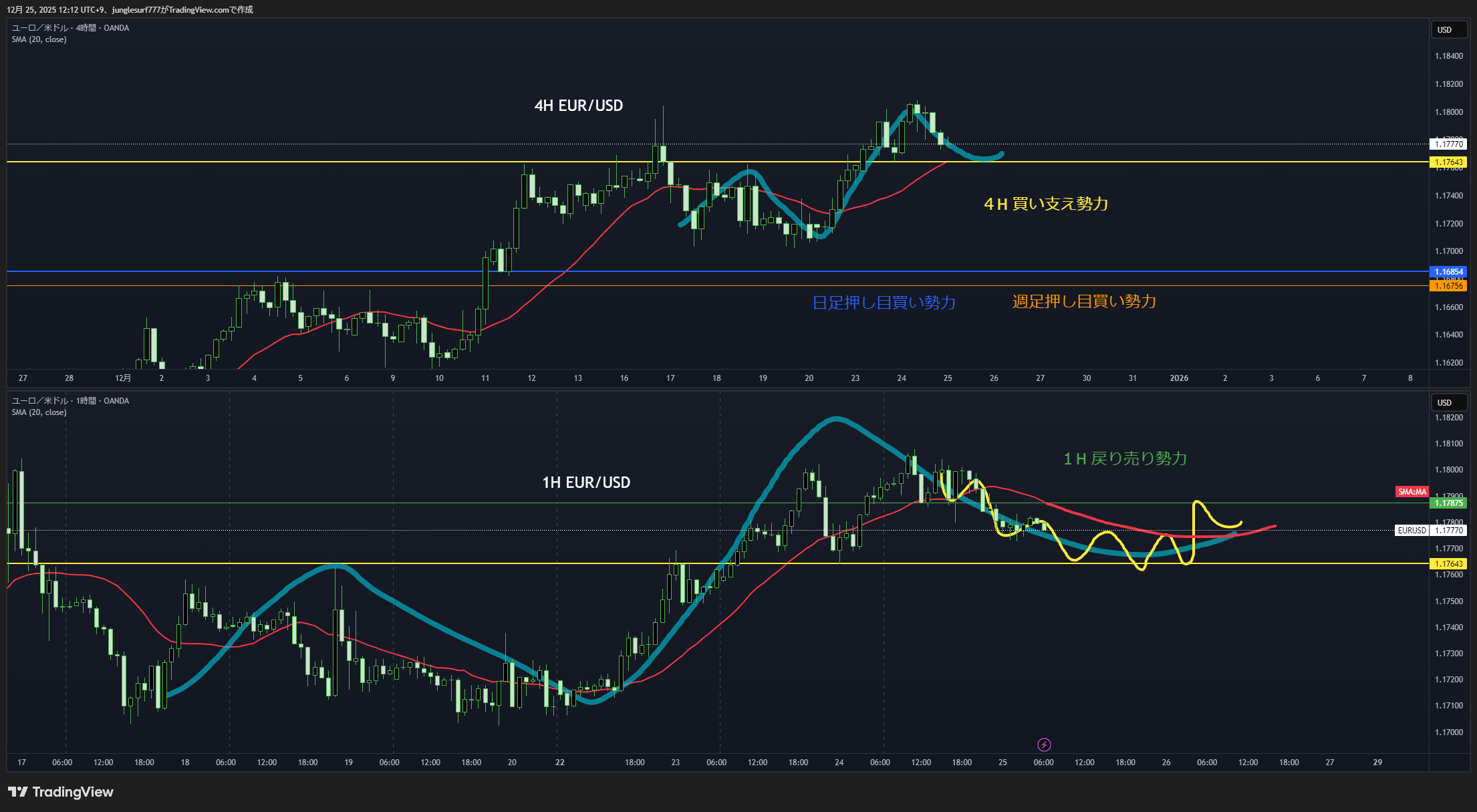Click the red SMA:MA label tag

pyautogui.click(x=1412, y=492)
